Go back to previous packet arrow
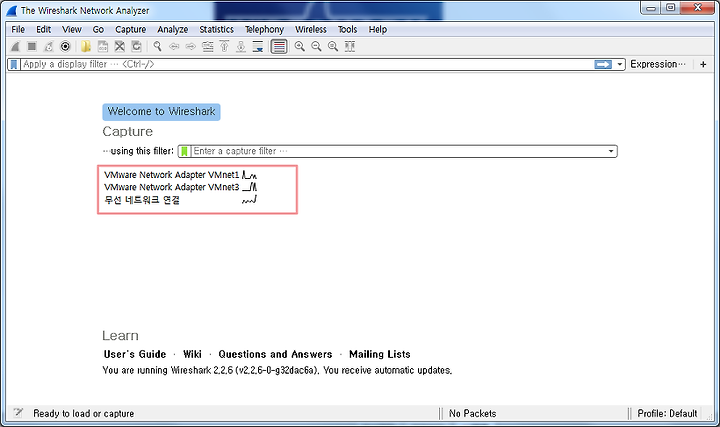This screenshot has height=427, width=720. 174,46
